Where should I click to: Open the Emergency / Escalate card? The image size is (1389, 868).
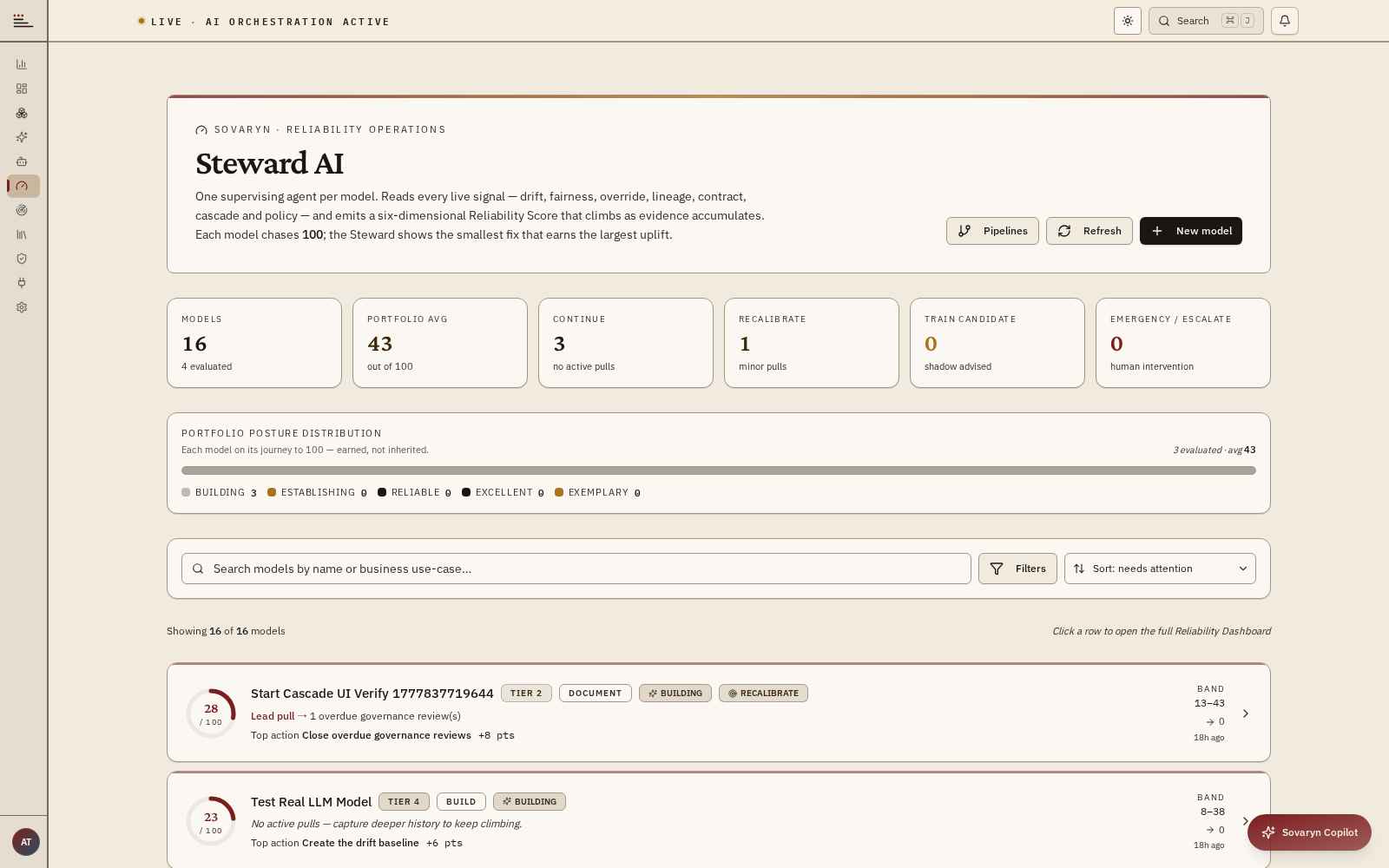coord(1183,343)
